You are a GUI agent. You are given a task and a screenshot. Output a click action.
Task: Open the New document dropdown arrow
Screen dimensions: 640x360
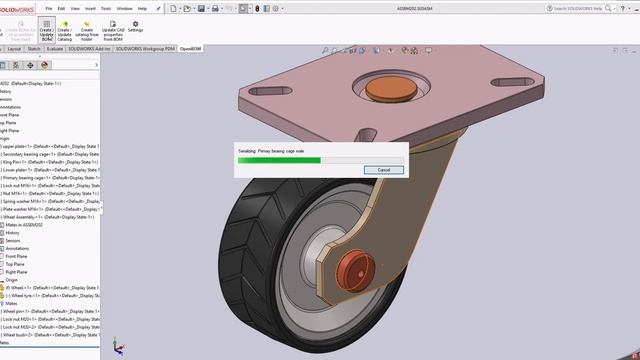(x=180, y=9)
